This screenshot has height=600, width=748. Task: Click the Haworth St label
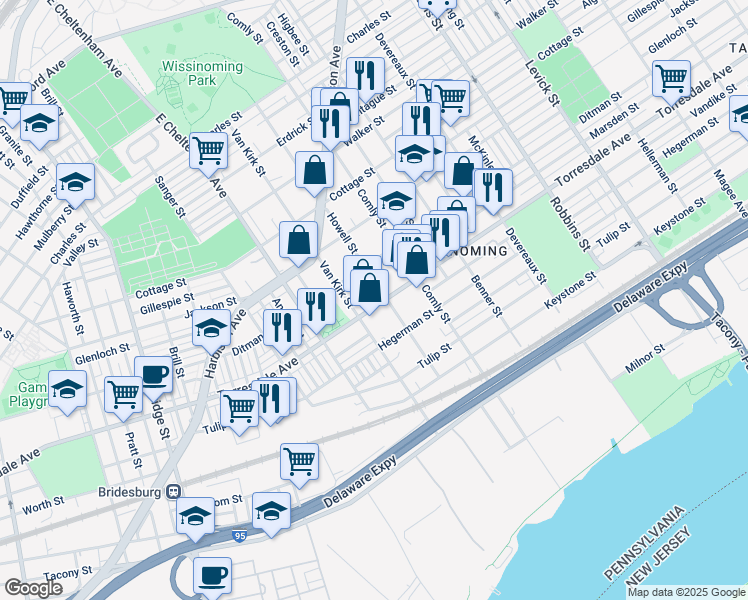73,308
